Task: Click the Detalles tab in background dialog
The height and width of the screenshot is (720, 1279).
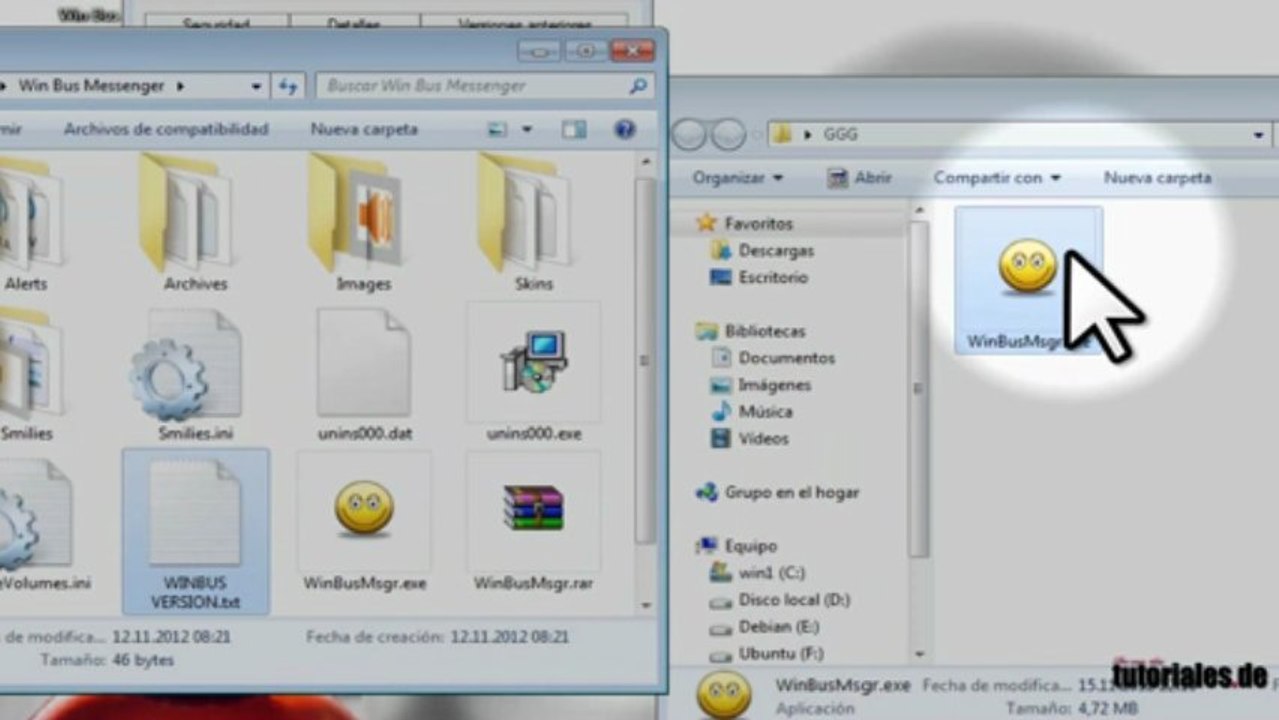Action: tap(354, 21)
